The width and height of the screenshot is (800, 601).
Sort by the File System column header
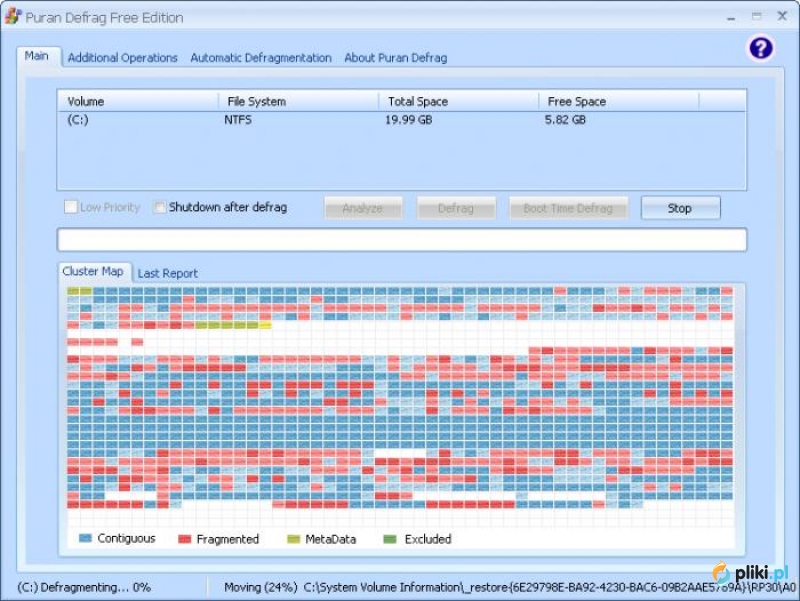(298, 101)
